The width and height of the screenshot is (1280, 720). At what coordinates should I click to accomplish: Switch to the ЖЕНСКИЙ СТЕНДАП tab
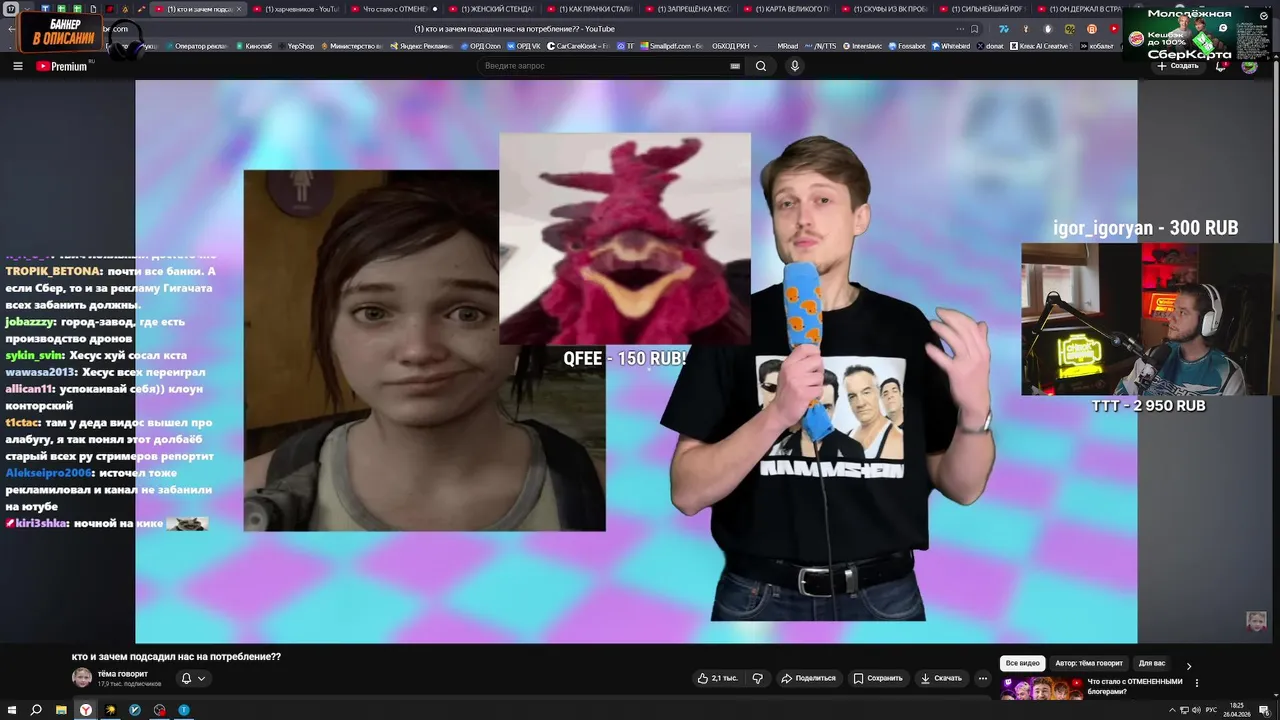coord(492,9)
